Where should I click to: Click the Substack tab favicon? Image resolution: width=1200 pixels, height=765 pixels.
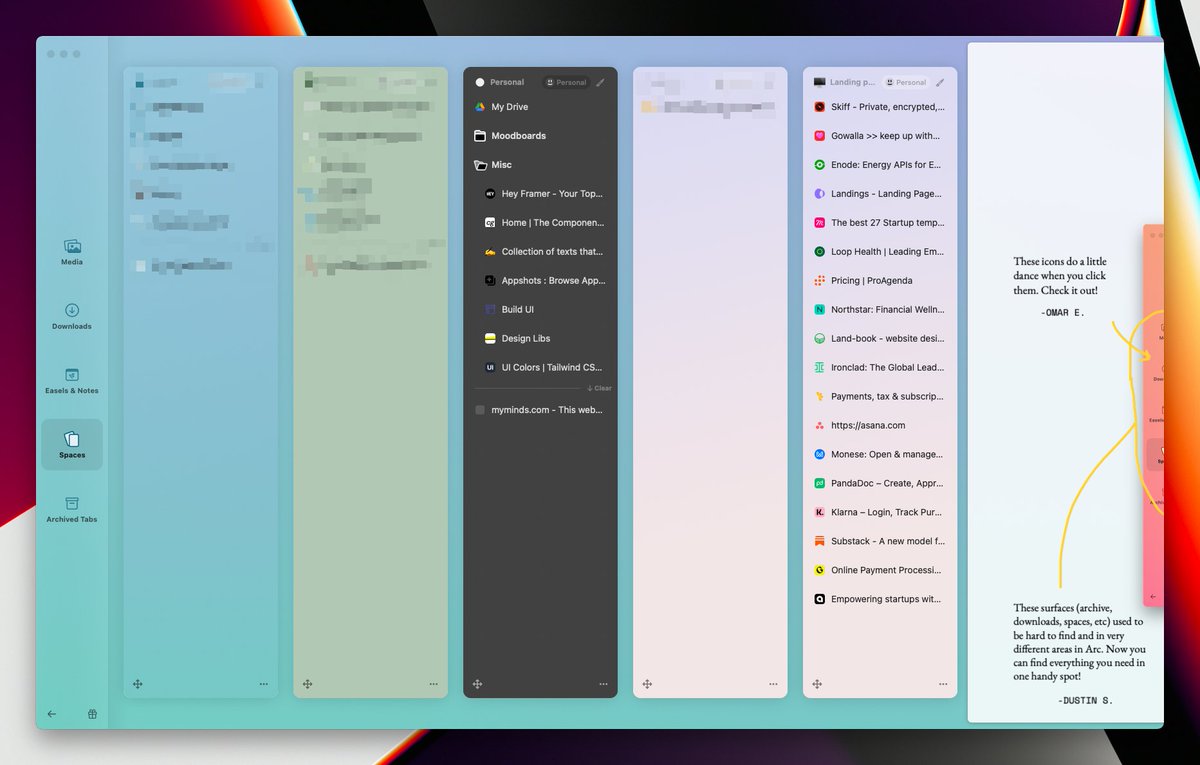(x=819, y=541)
